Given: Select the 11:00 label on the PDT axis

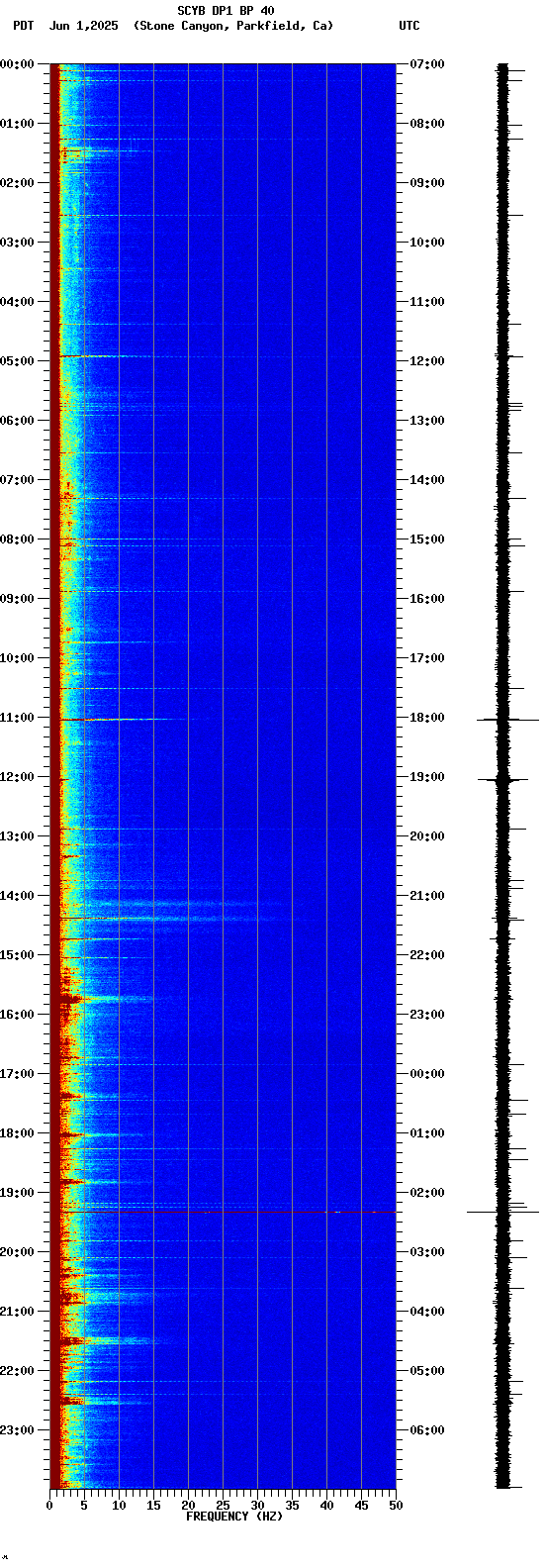Looking at the screenshot, I should pos(16,718).
